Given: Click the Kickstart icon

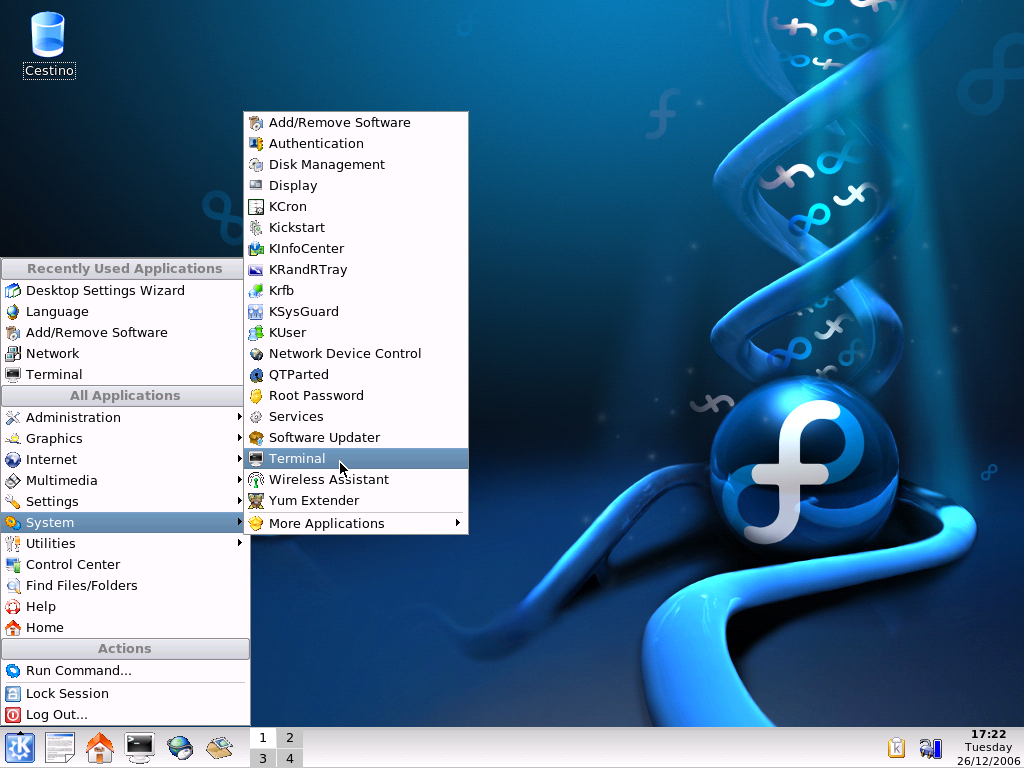Looking at the screenshot, I should 256,228.
